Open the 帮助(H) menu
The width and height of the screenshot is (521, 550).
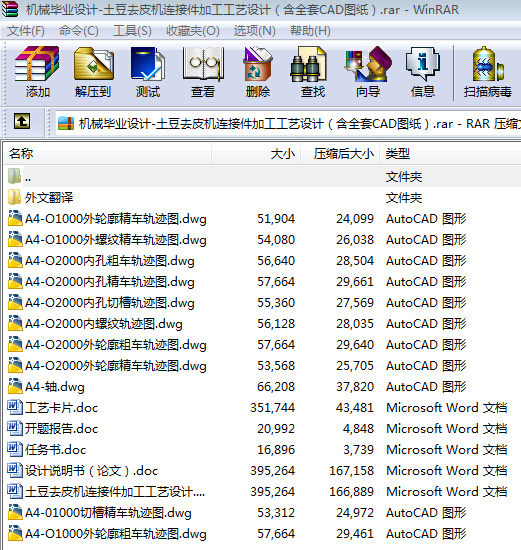[x=310, y=31]
